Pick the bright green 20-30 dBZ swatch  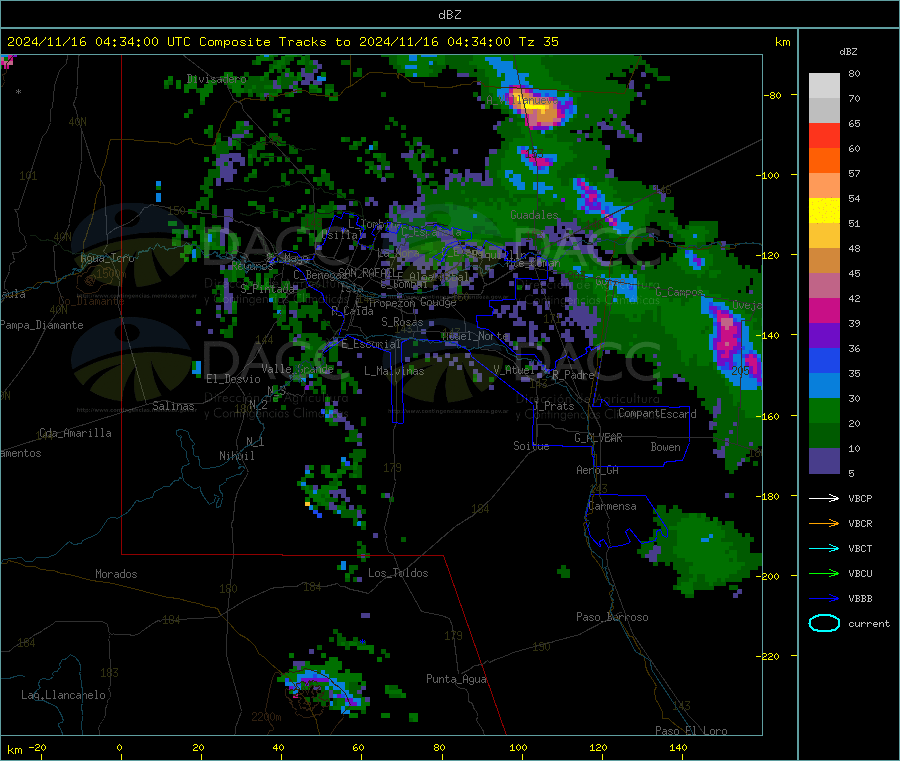pyautogui.click(x=824, y=410)
